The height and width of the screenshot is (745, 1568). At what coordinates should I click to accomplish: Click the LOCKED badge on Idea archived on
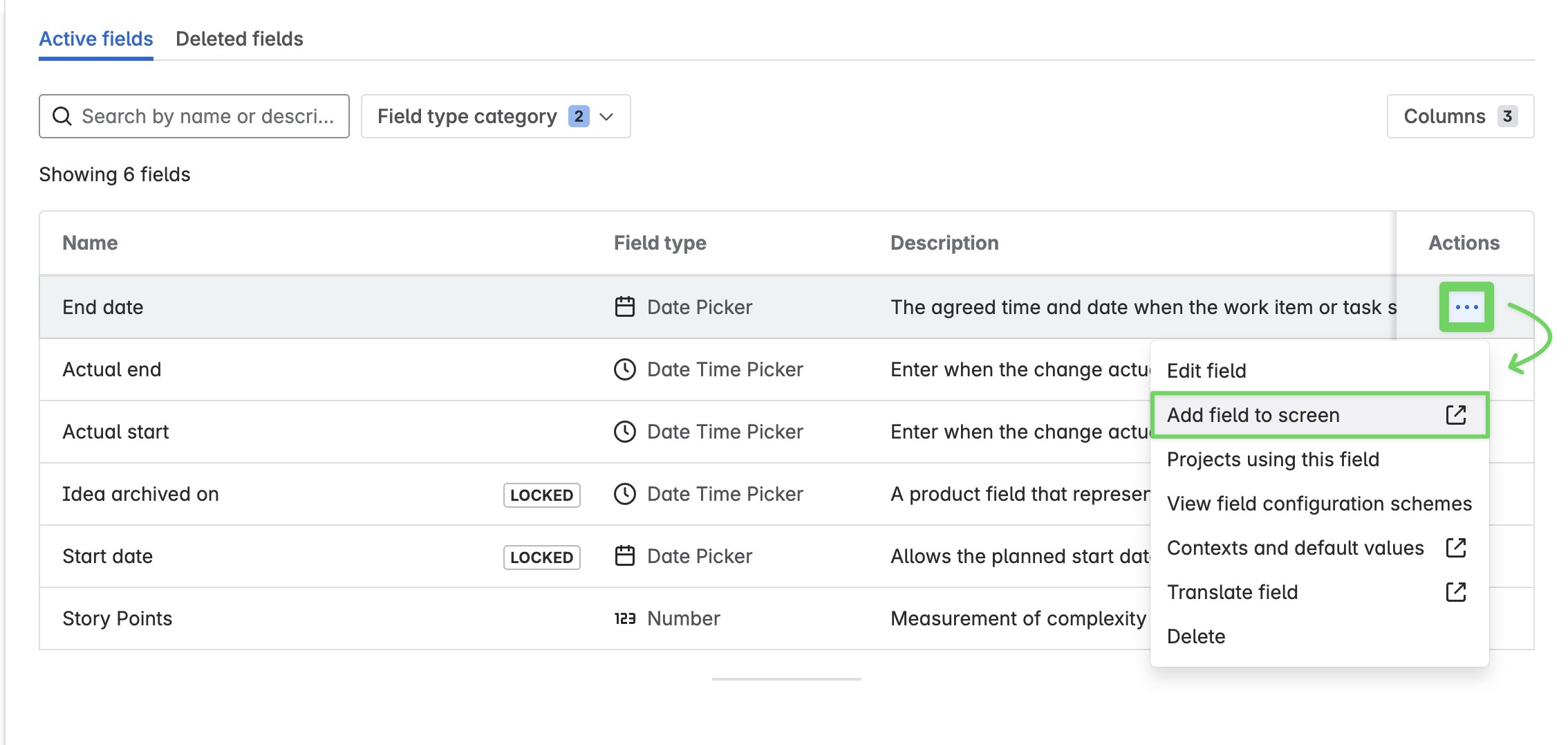[x=541, y=495]
